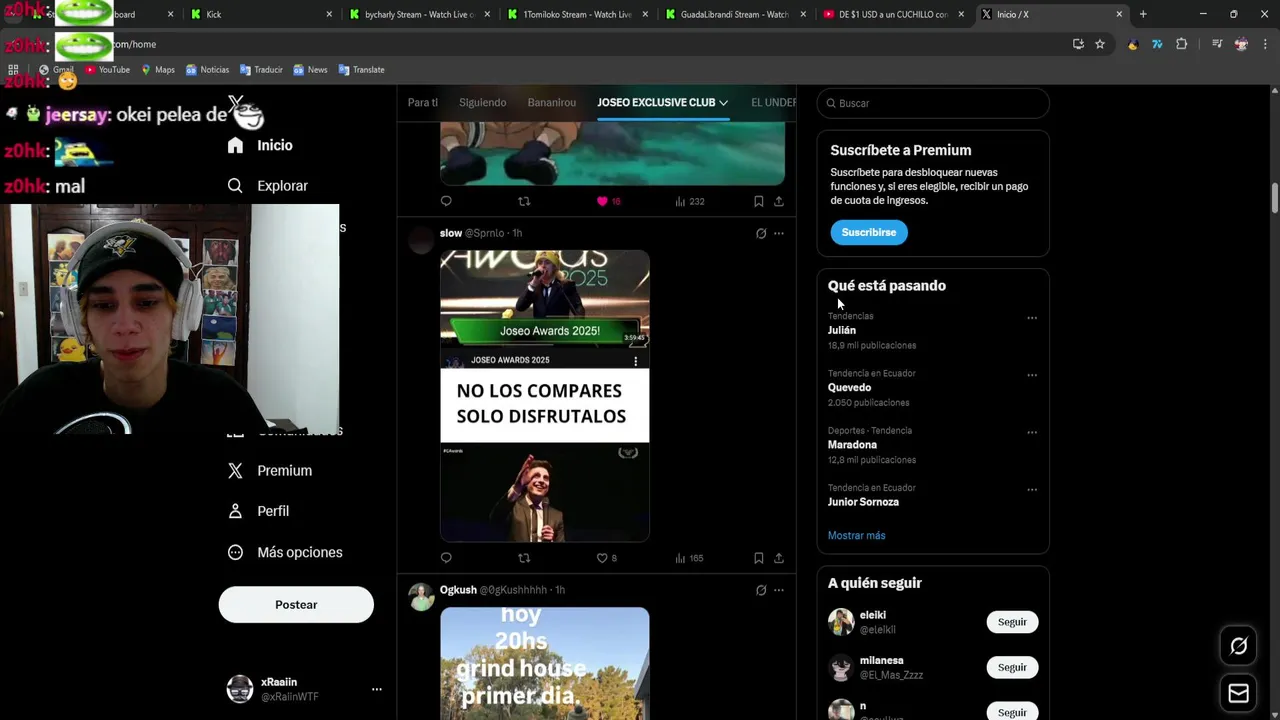Close the Inicio / X browser tab

tap(1119, 14)
